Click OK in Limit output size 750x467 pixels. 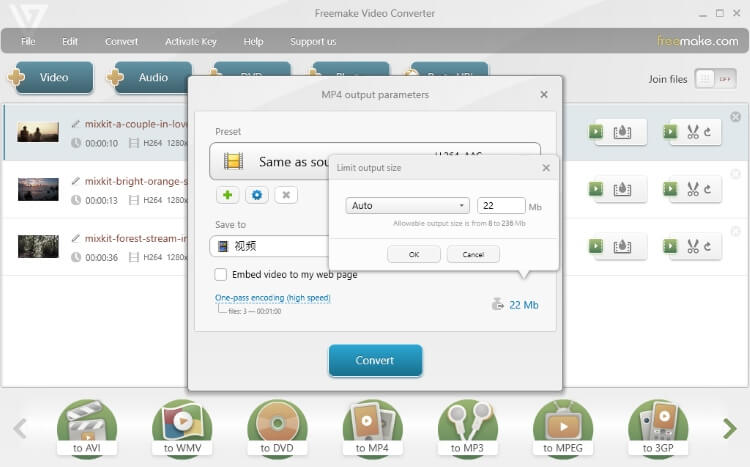pyautogui.click(x=414, y=254)
